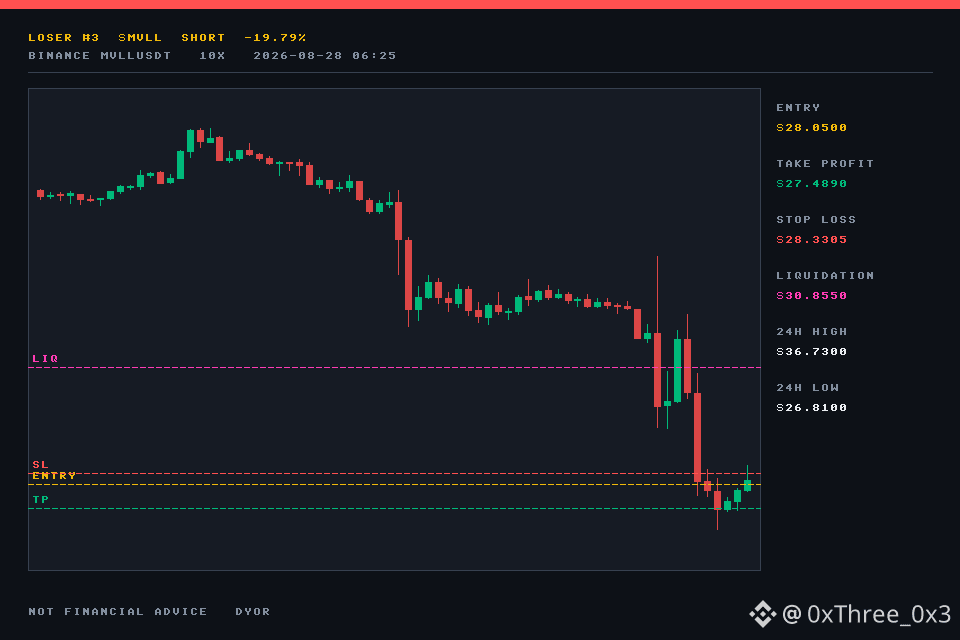Click the DYOR footer text
This screenshot has width=960, height=640.
click(x=253, y=612)
